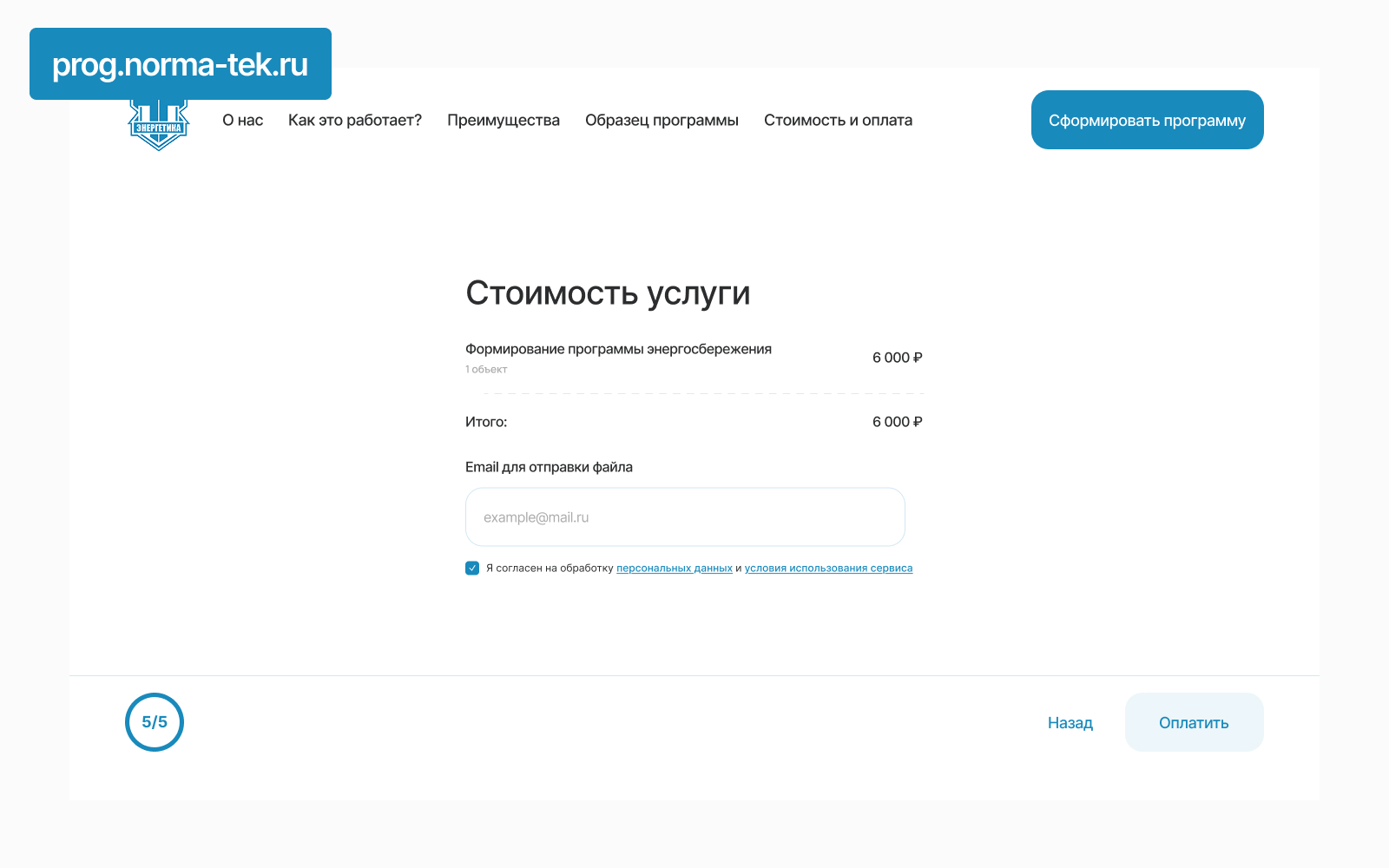Select Стоимость и оплата in navigation

tap(837, 121)
